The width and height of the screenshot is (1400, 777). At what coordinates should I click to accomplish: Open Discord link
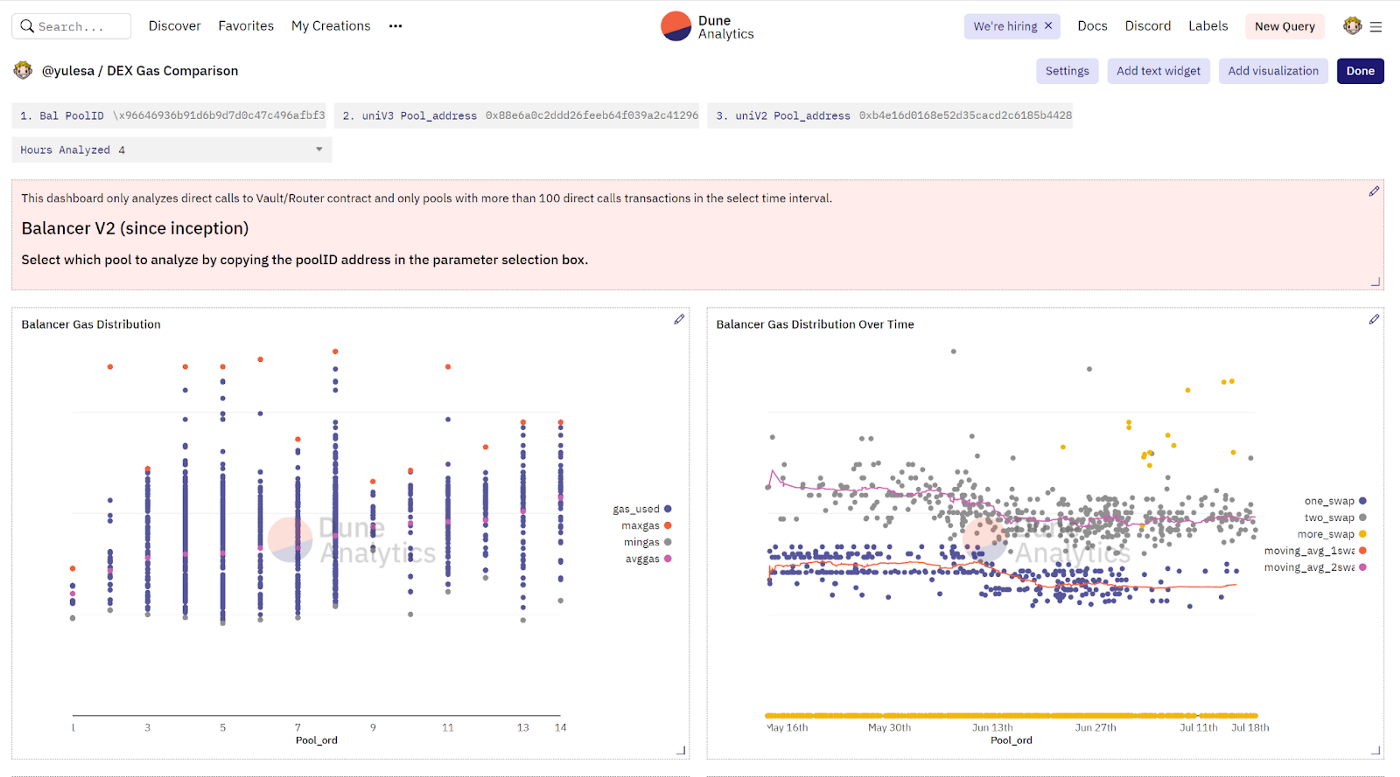(x=1148, y=26)
